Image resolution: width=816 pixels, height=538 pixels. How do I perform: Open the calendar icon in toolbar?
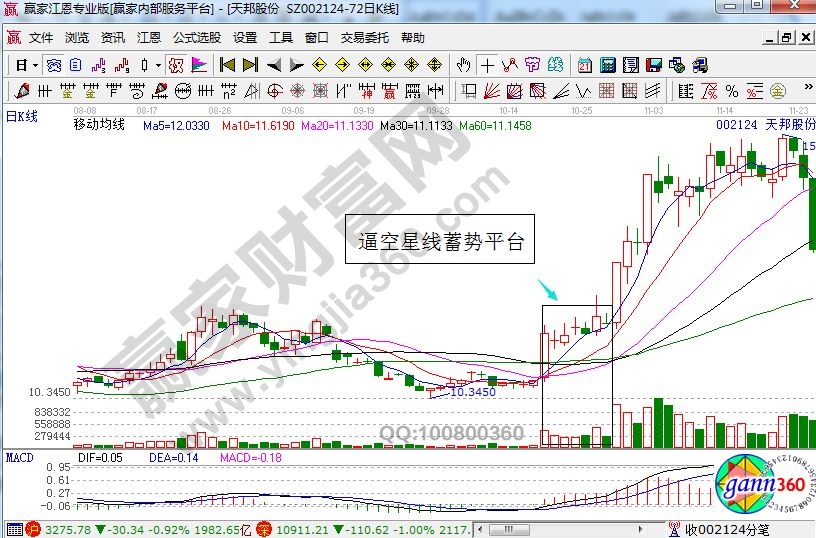coord(584,65)
